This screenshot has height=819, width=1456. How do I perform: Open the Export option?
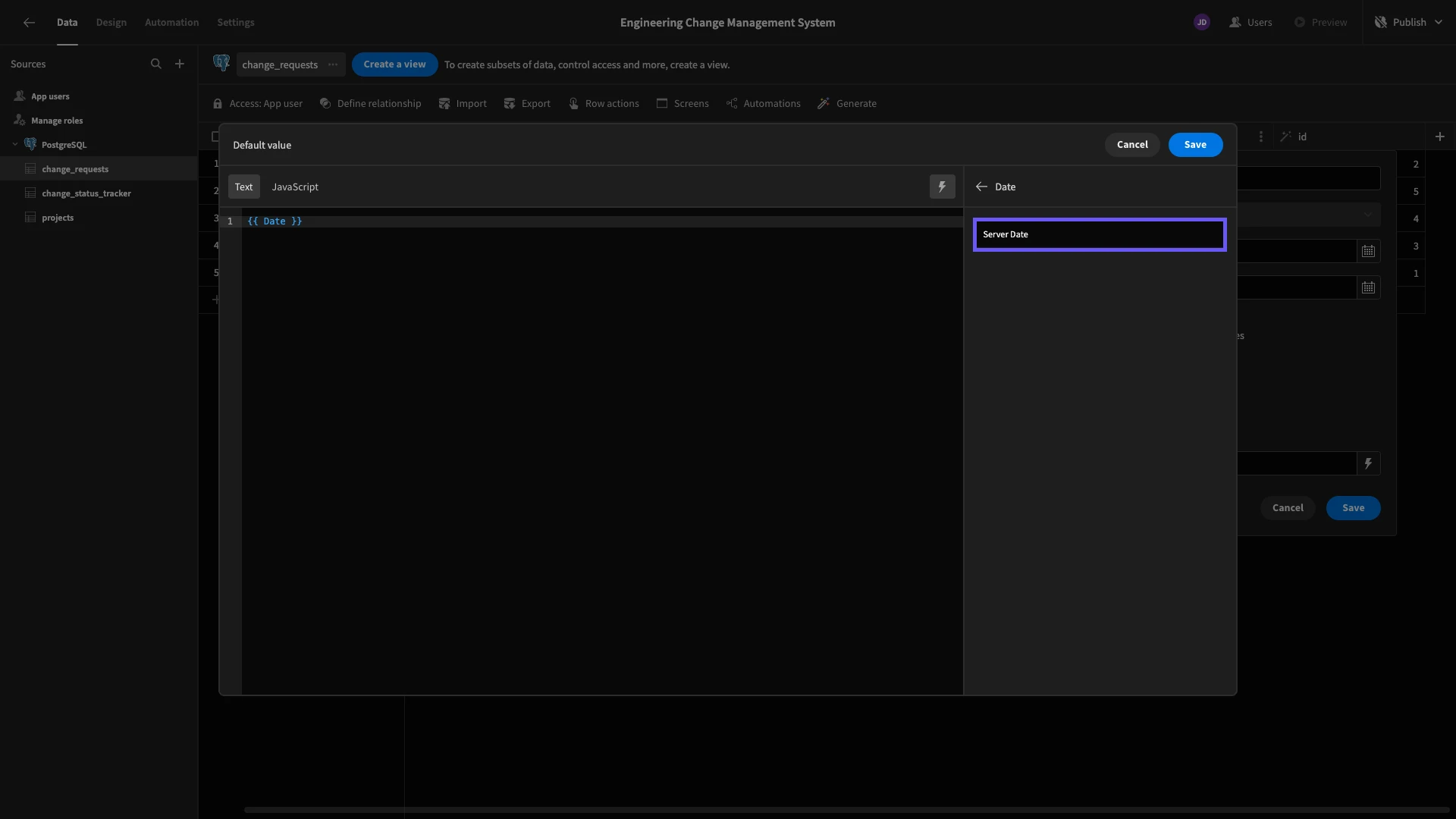pyautogui.click(x=527, y=104)
